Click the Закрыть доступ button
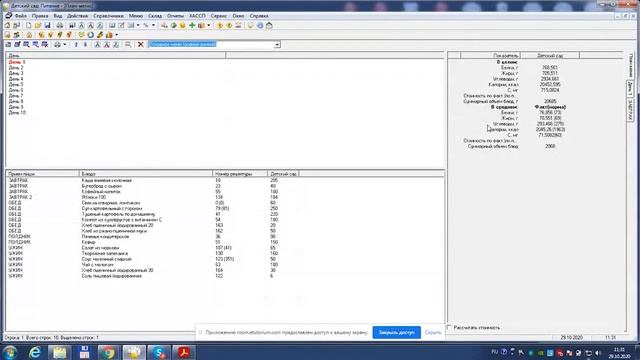The width and height of the screenshot is (640, 360). 396,332
